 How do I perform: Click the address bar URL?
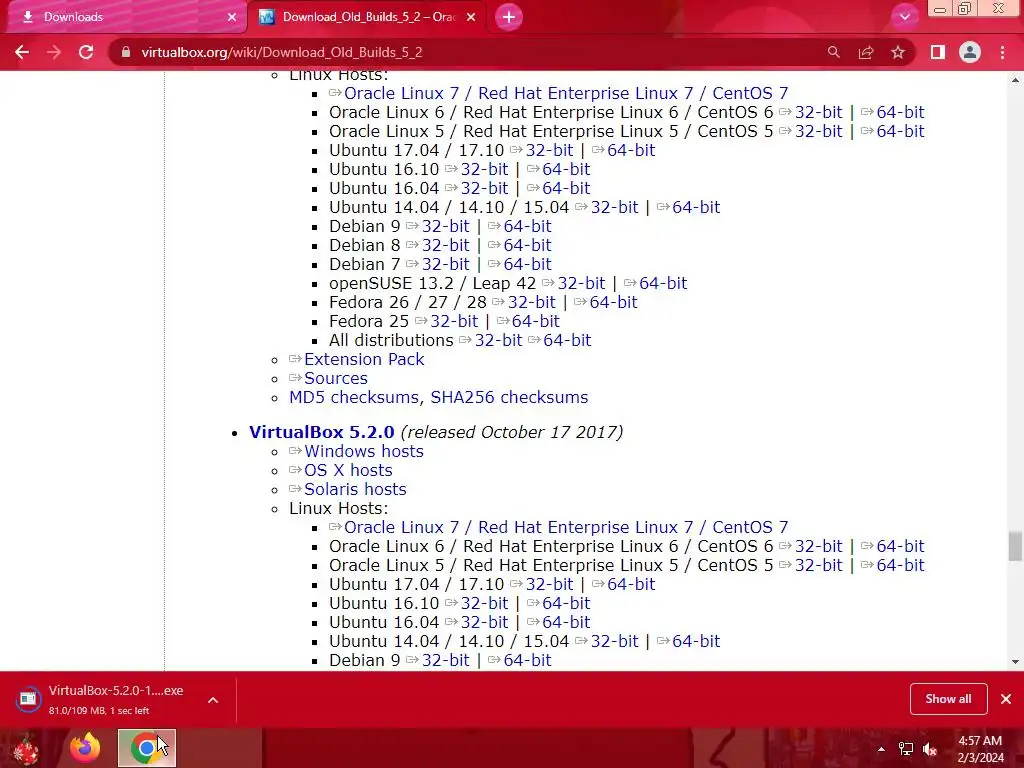point(282,52)
